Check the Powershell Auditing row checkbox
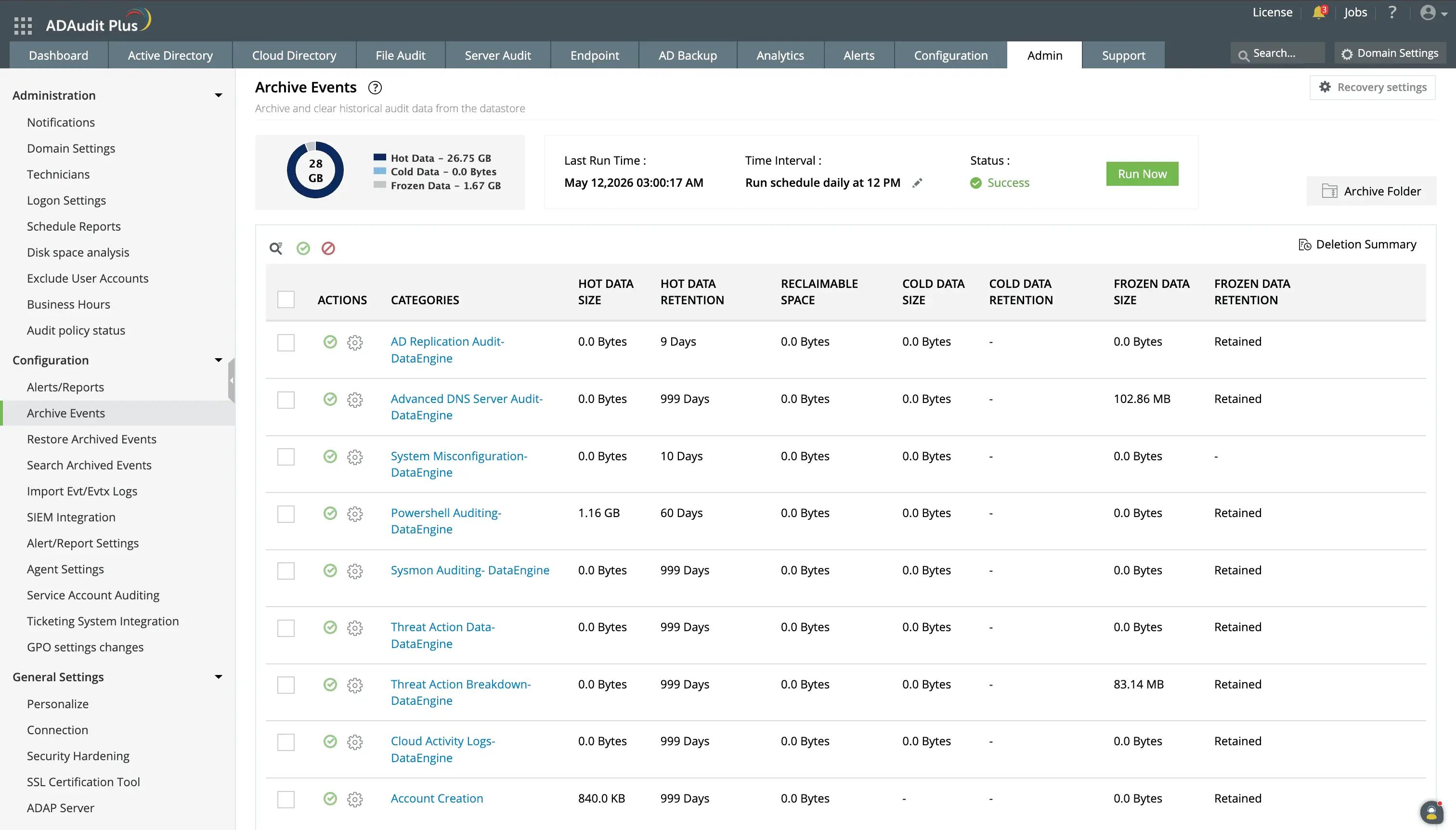Viewport: 1456px width, 830px height. (x=286, y=514)
